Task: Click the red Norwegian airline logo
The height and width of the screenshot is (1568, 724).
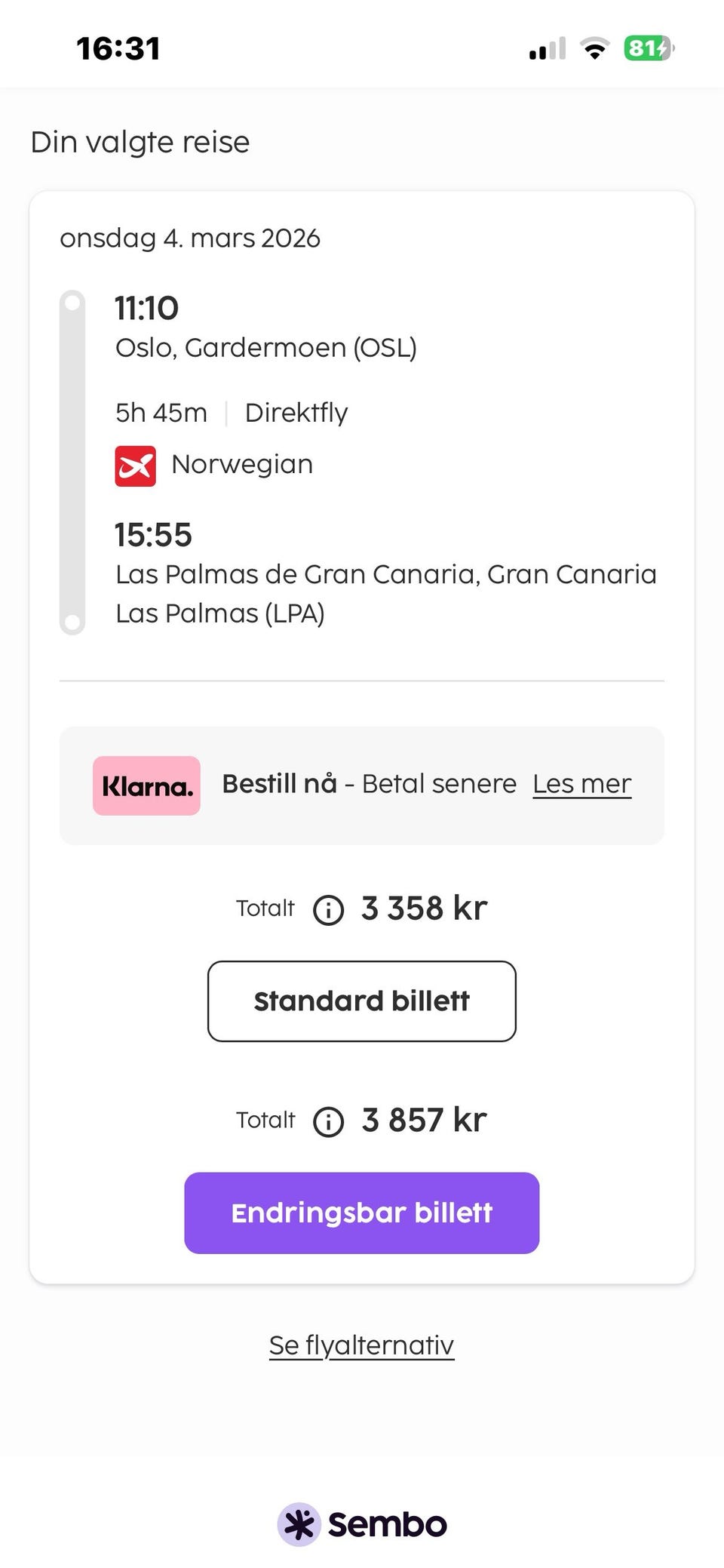Action: point(136,466)
